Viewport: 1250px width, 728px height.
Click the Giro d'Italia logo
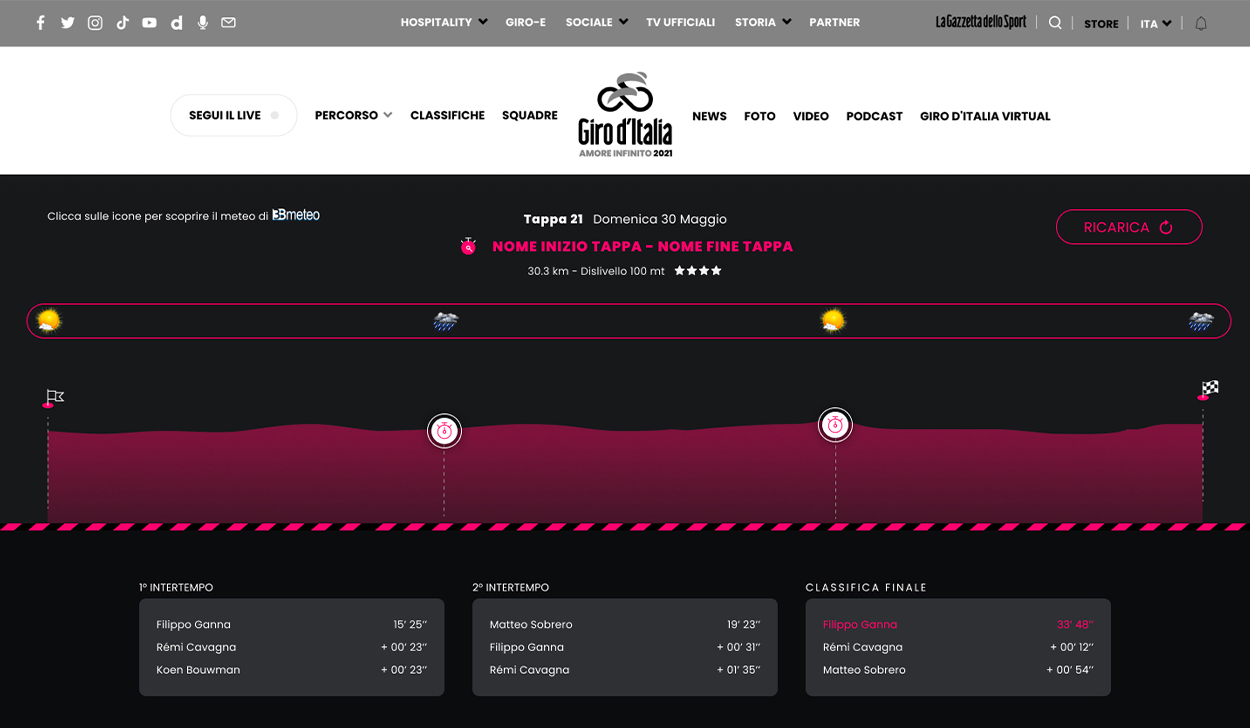click(625, 114)
